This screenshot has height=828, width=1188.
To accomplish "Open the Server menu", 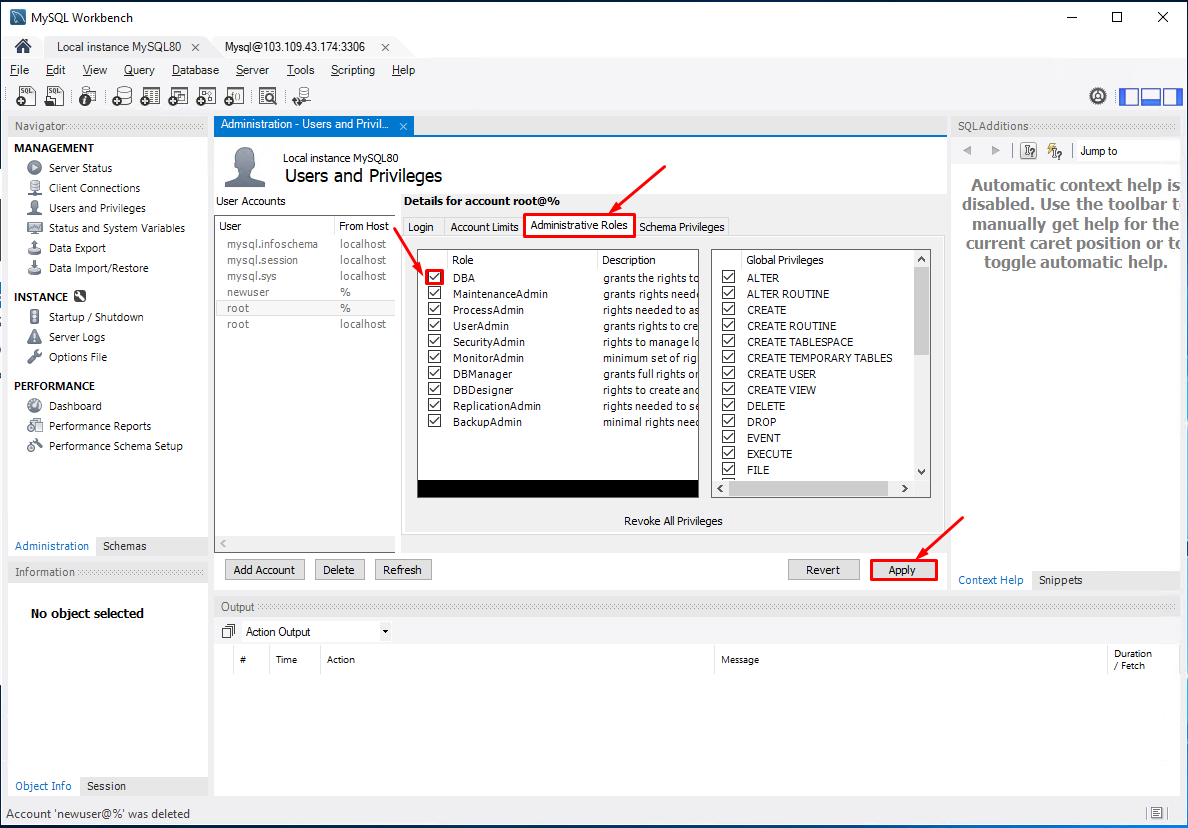I will pyautogui.click(x=252, y=70).
